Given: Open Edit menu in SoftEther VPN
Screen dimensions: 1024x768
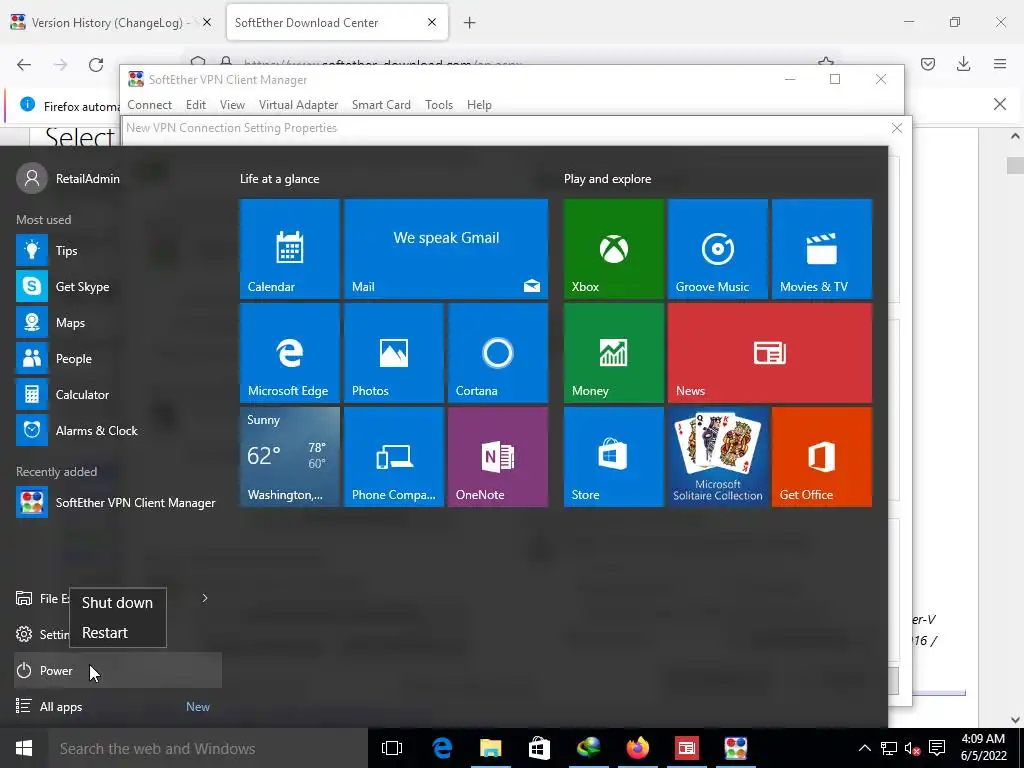Looking at the screenshot, I should 195,104.
